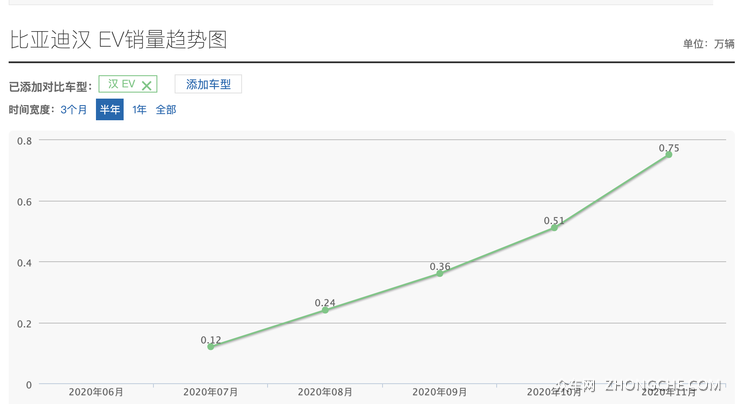740x404 pixels.
Task: Click the 0.36 data point for 2020年09月
Action: (439, 273)
